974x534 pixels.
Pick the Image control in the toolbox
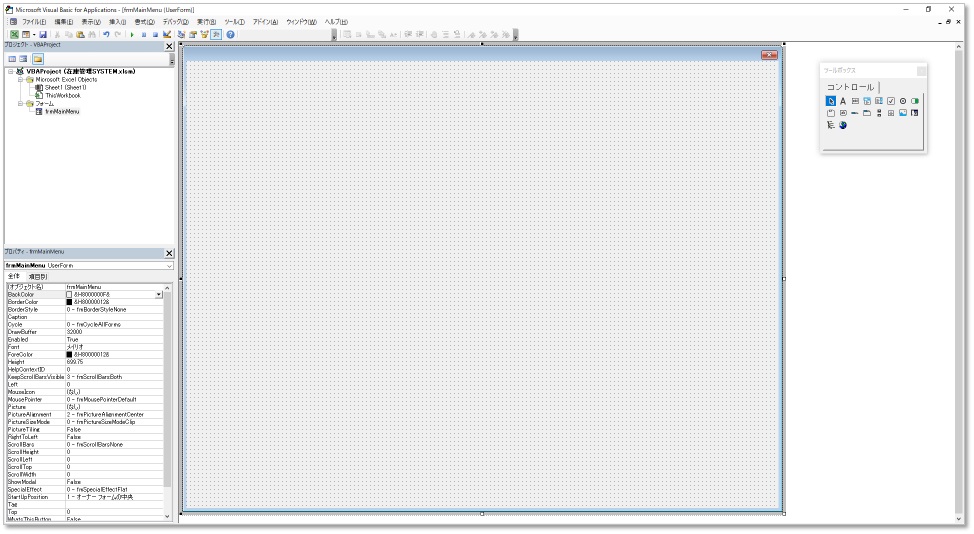tap(903, 113)
